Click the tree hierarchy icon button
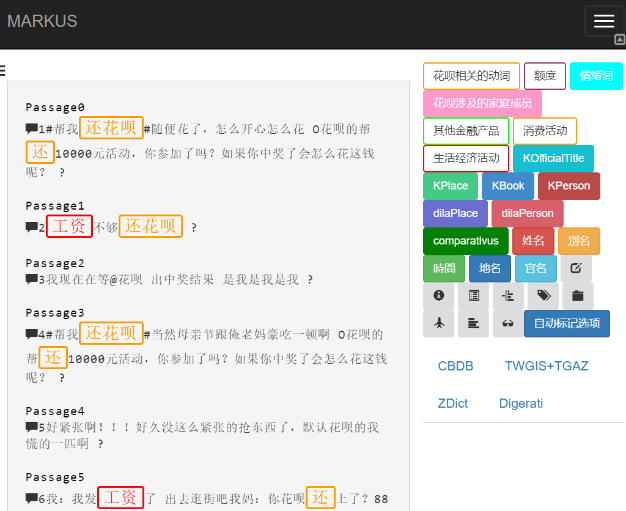 [x=508, y=296]
